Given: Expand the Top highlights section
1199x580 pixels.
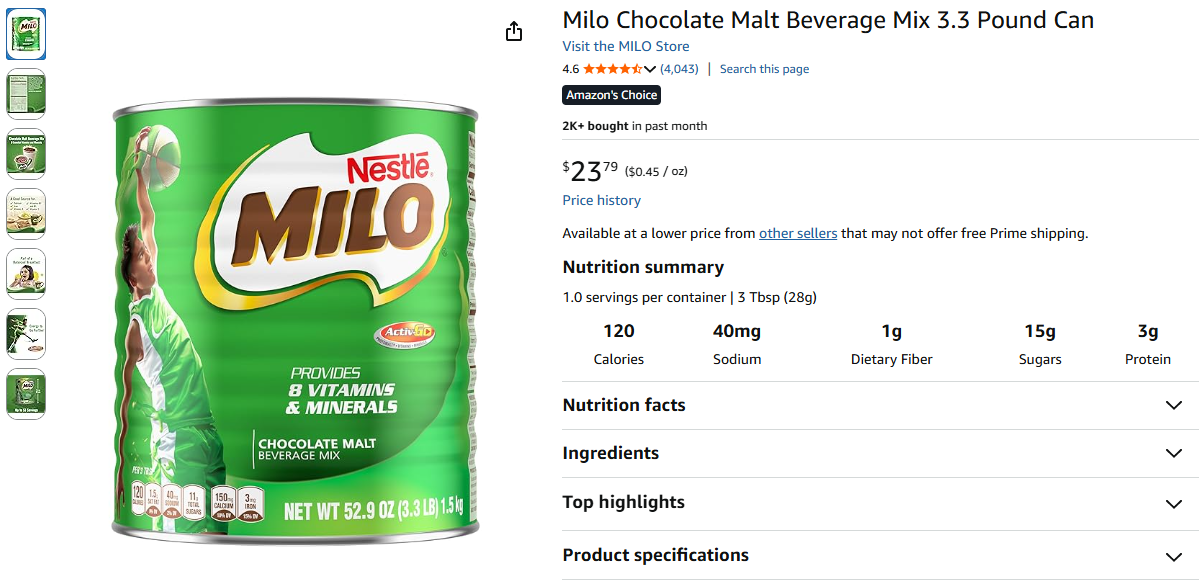Looking at the screenshot, I should point(1174,503).
